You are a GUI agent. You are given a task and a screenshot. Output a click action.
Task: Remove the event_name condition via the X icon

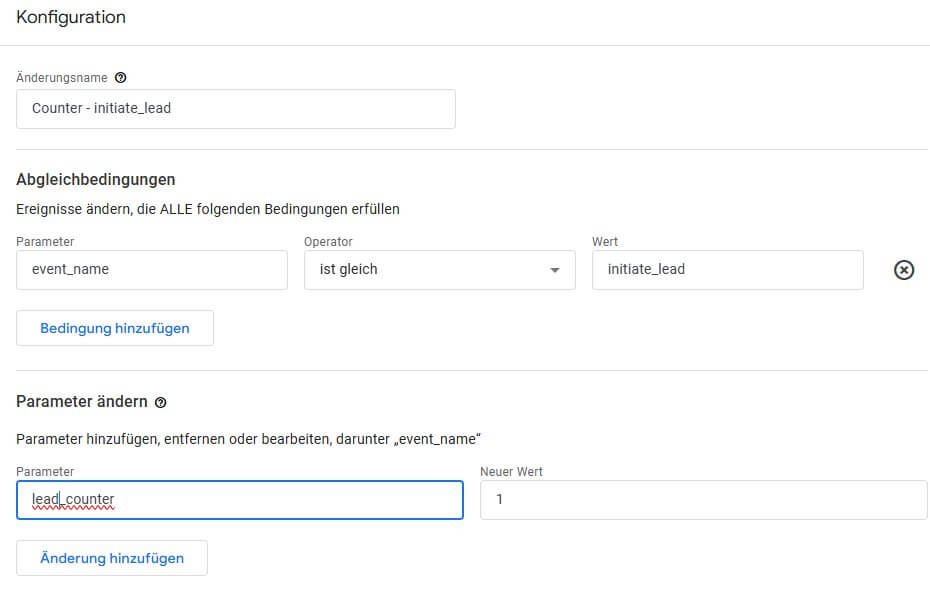click(x=904, y=270)
